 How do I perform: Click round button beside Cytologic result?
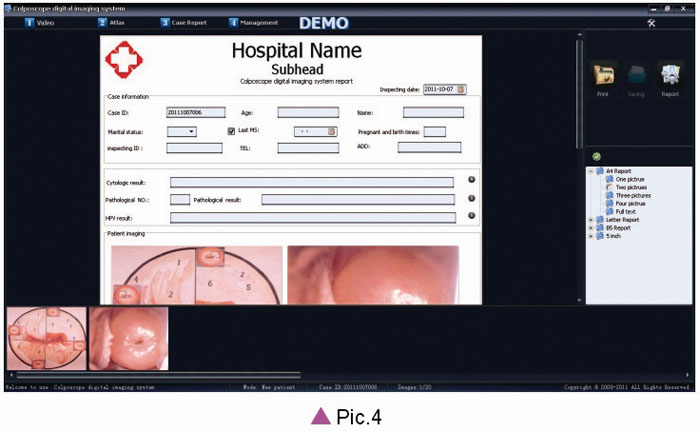pyautogui.click(x=471, y=179)
